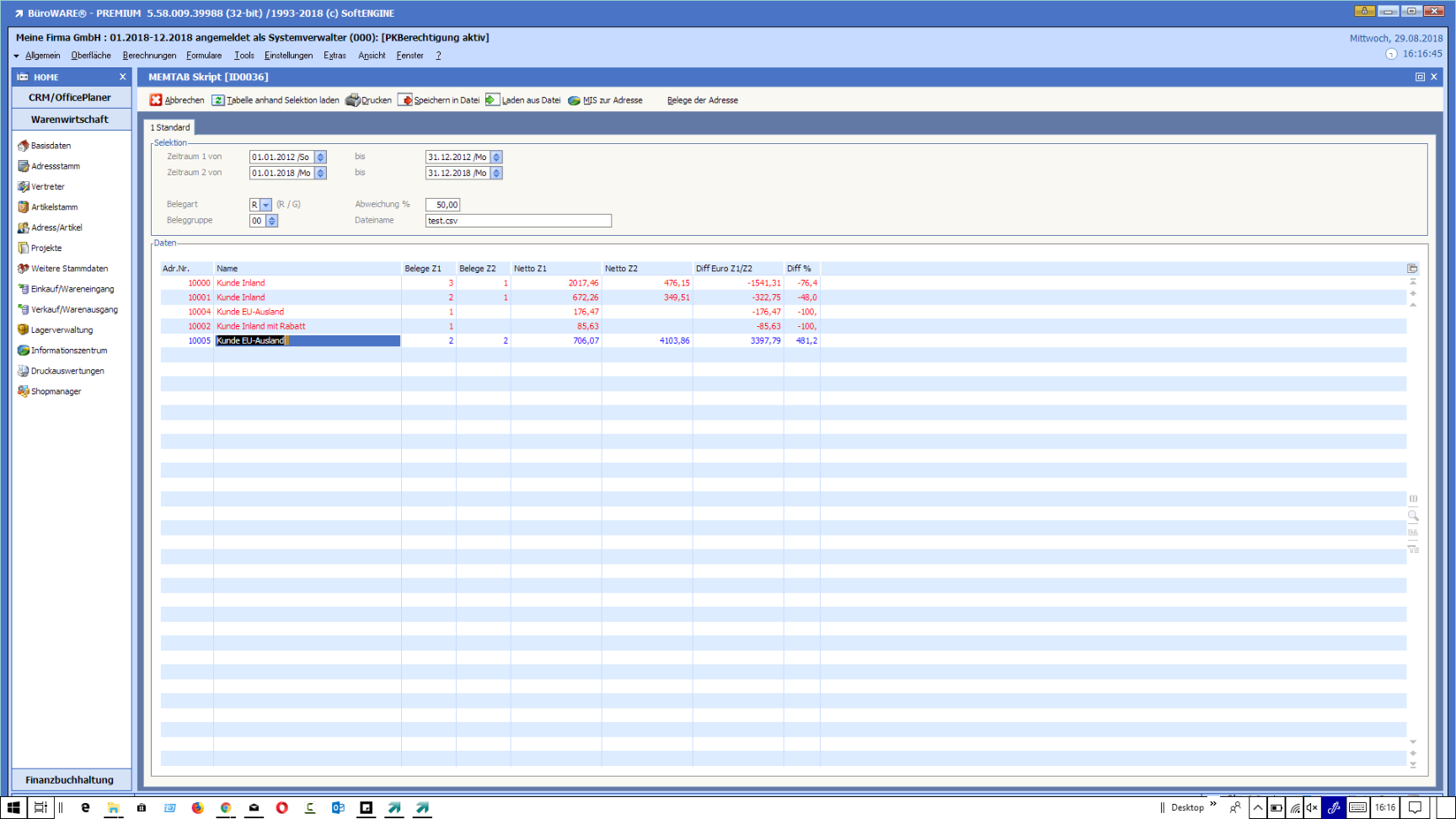Open Zeitraum 2 bis date spinner
Viewport: 1456px width, 819px height.
496,174
